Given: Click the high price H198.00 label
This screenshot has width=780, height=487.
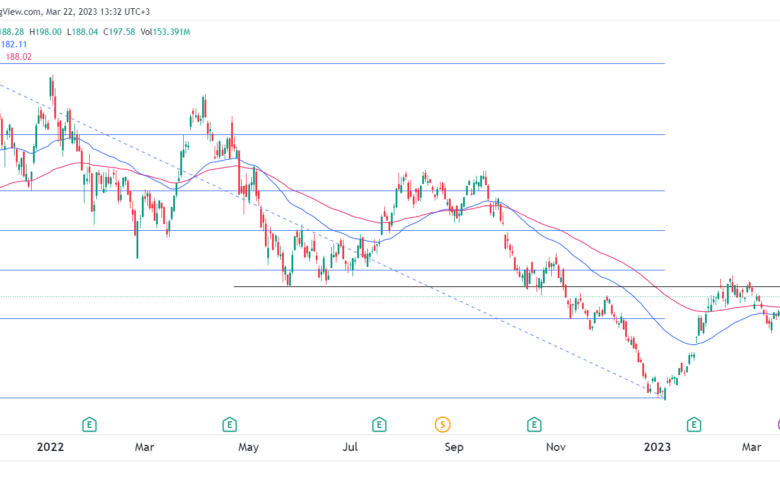Looking at the screenshot, I should [45, 32].
